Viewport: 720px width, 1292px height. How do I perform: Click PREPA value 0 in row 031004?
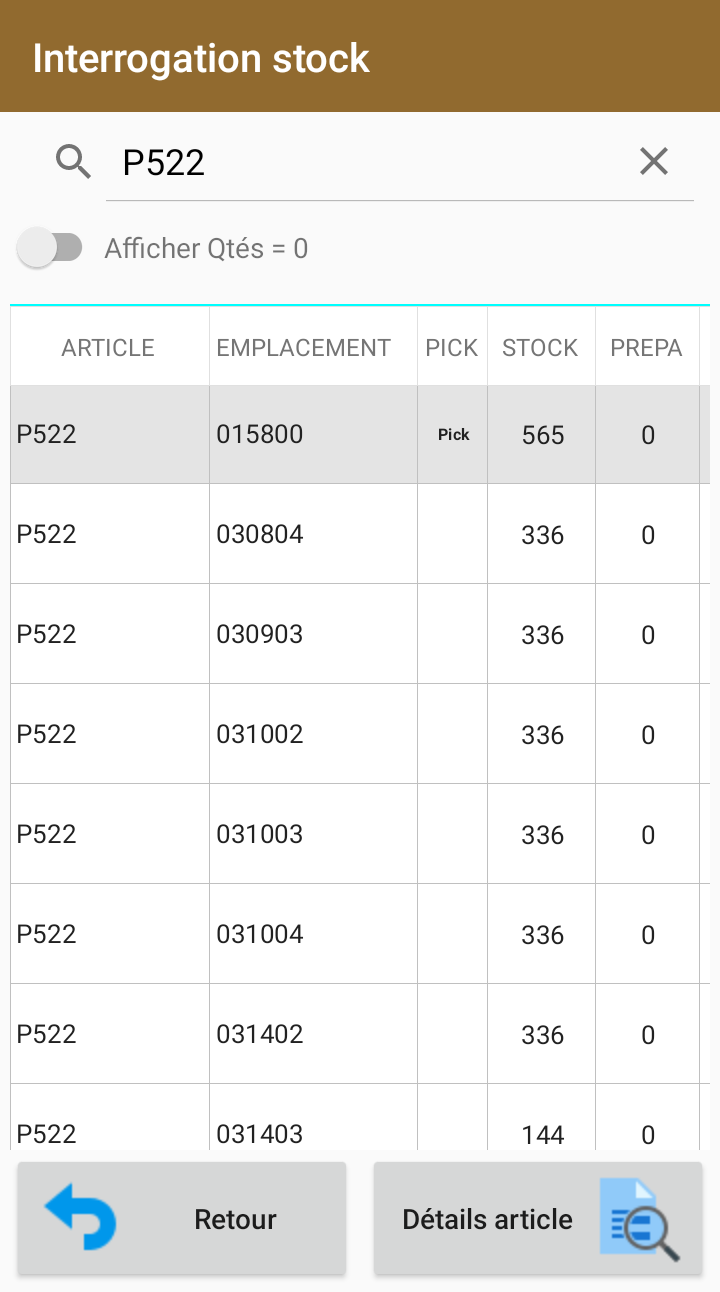(648, 935)
